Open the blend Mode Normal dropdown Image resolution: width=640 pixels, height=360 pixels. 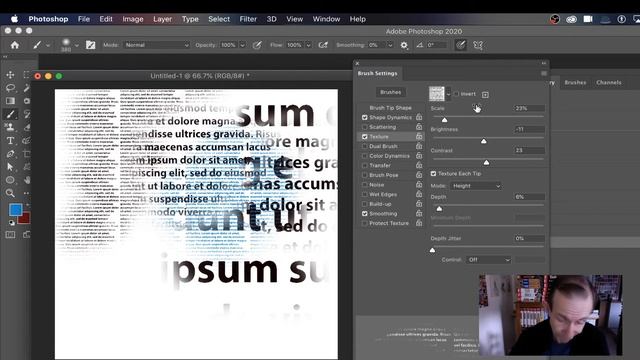click(157, 45)
